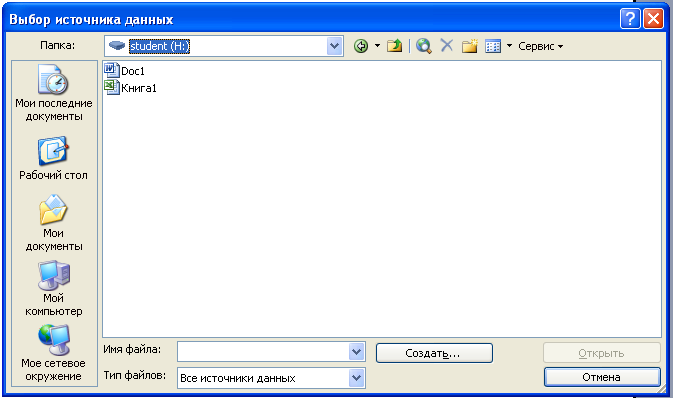Click the Help question mark button
The height and width of the screenshot is (398, 673).
coord(630,19)
